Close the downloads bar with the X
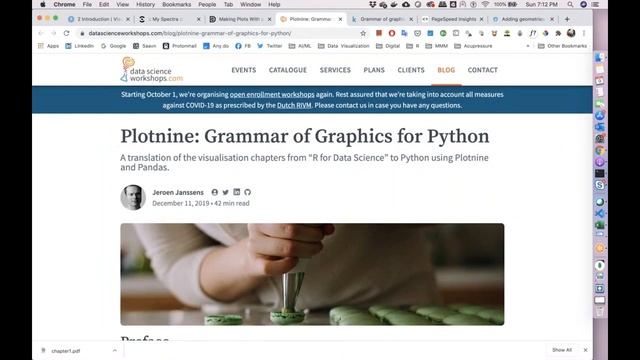640x360 pixels. tap(585, 350)
